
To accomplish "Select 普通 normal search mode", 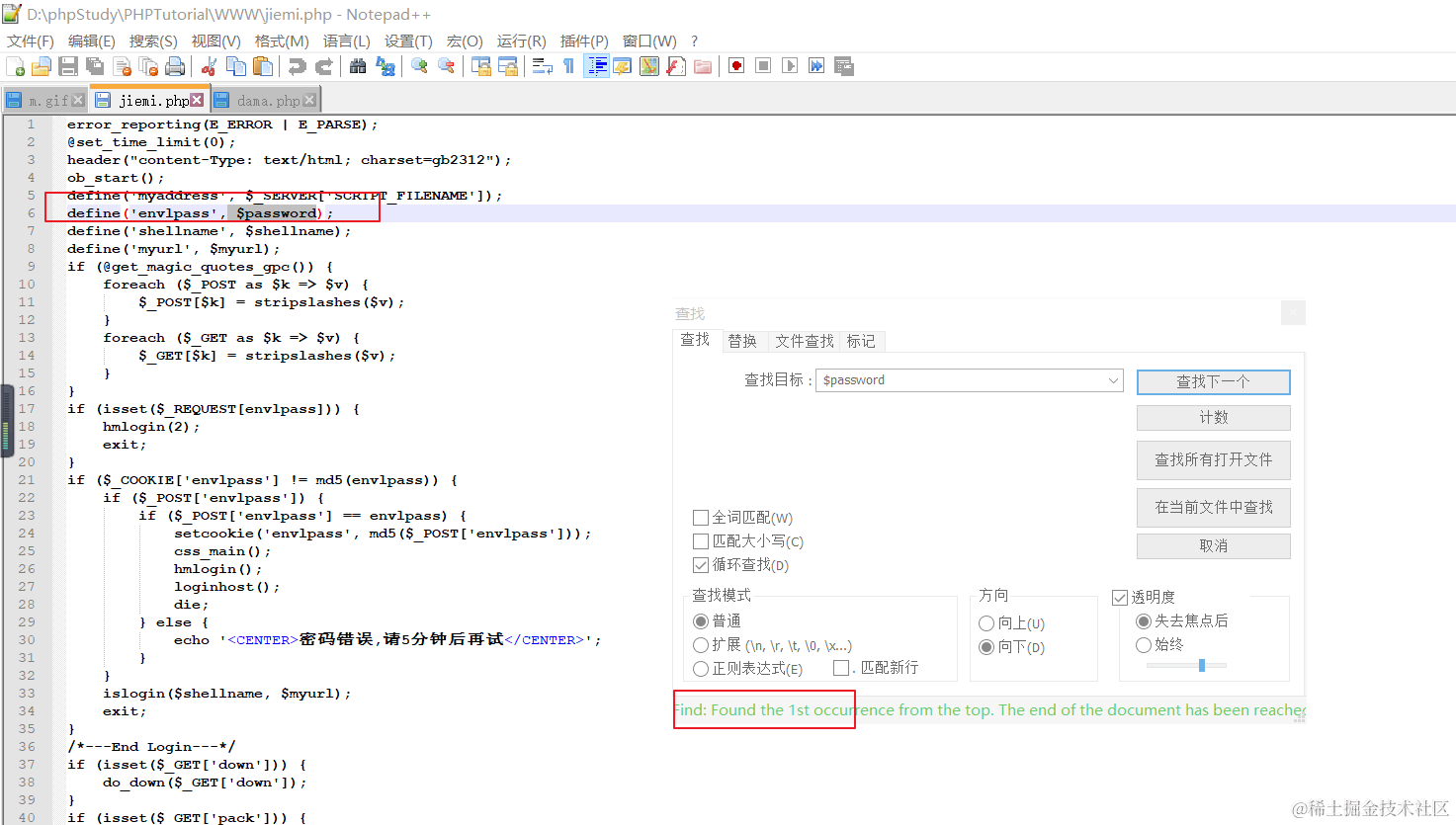I will pyautogui.click(x=701, y=620).
